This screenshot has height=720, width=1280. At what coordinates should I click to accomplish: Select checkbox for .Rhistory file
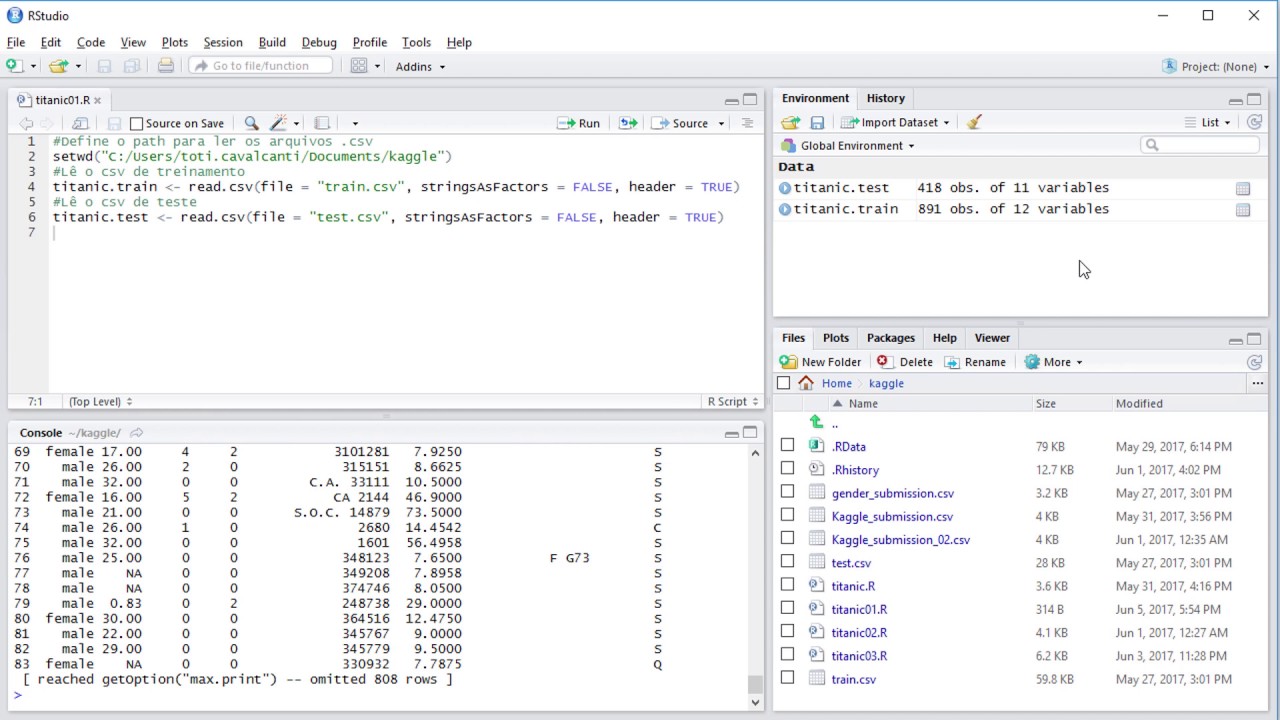pyautogui.click(x=788, y=468)
